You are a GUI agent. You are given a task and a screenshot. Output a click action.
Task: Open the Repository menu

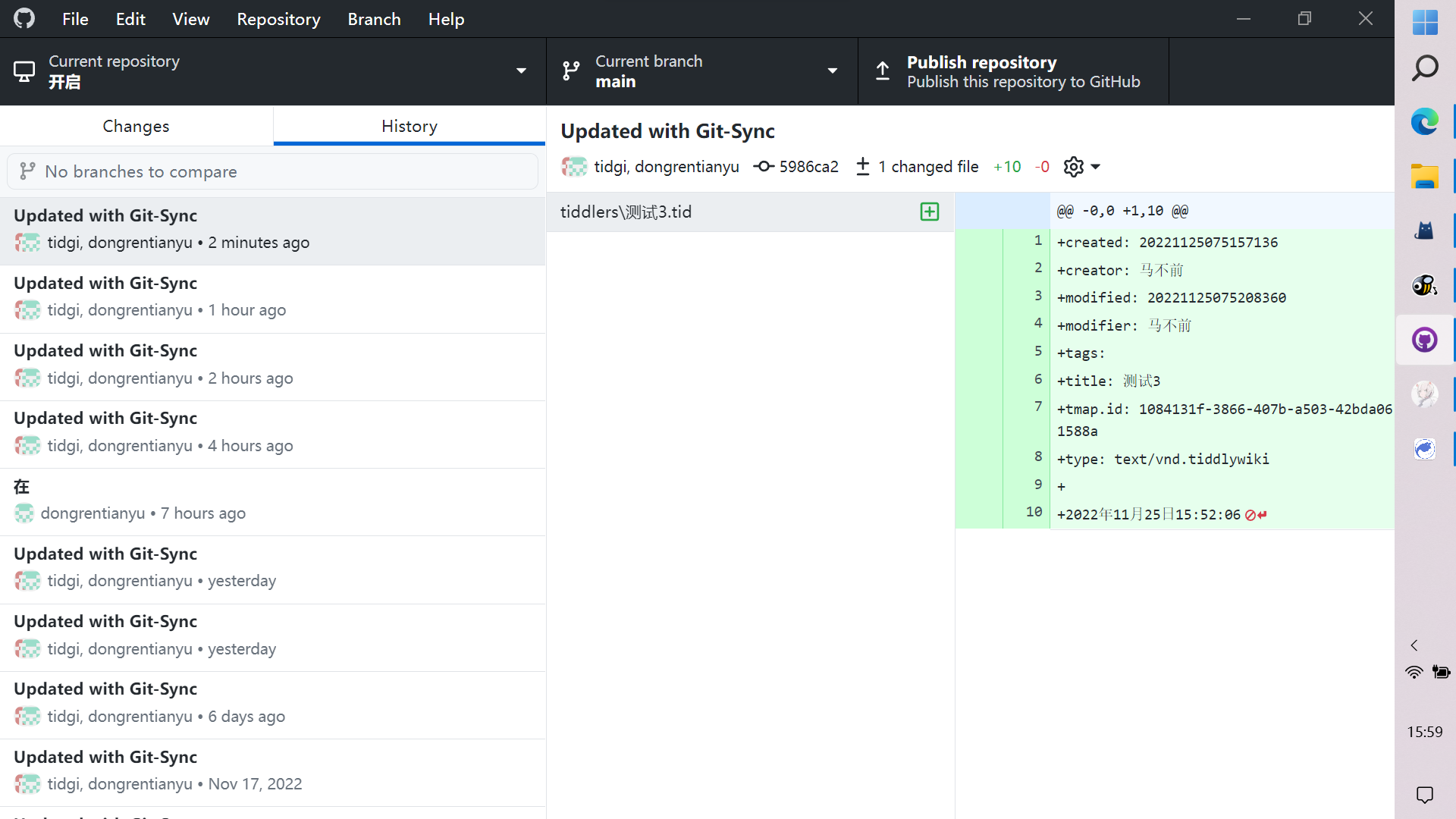[x=278, y=19]
